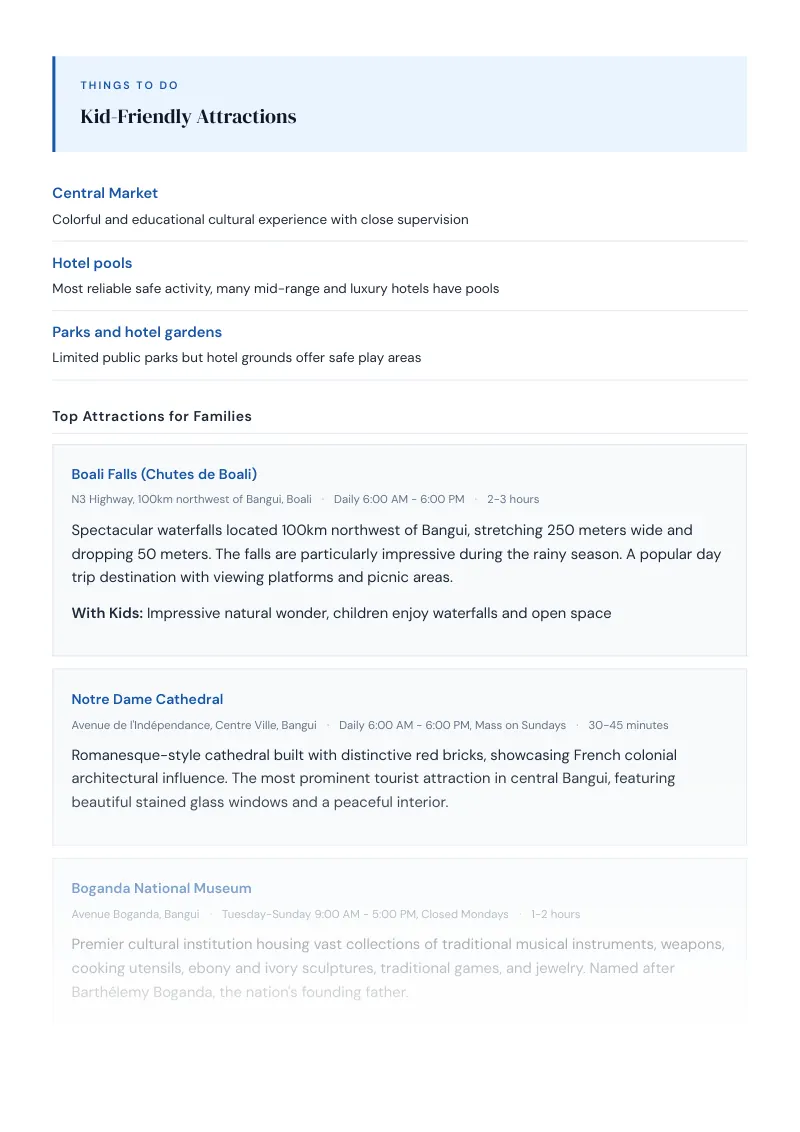Click the Central Market description text
This screenshot has width=800, height=1132.
260,219
